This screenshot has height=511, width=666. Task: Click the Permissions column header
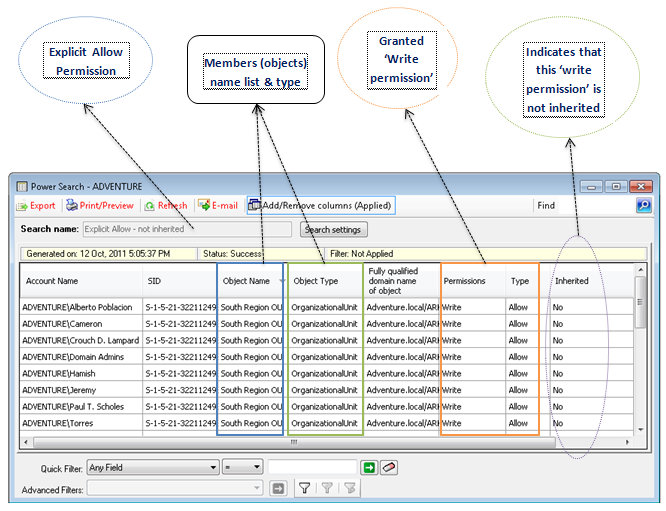464,281
